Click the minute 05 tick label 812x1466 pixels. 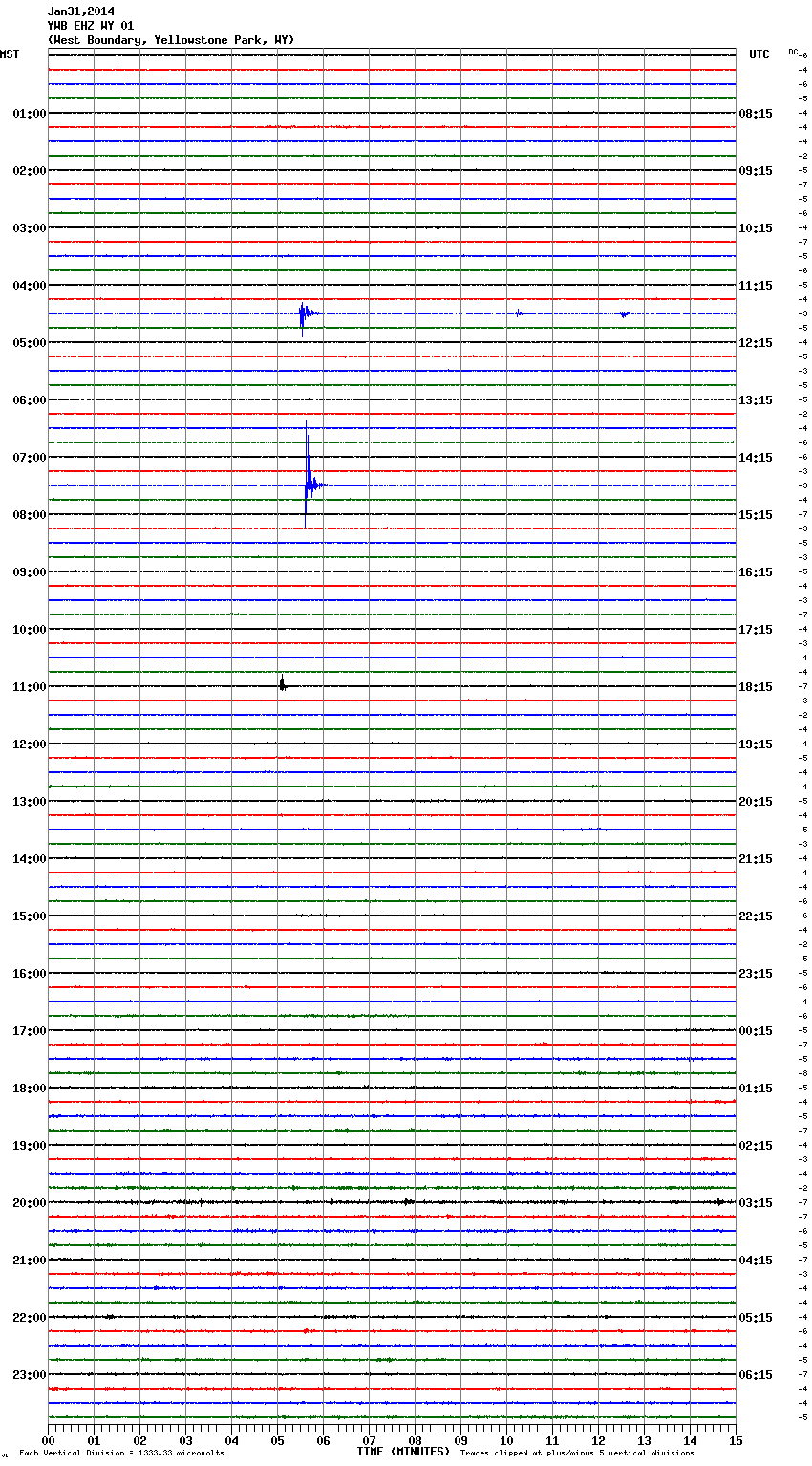coord(277,1440)
